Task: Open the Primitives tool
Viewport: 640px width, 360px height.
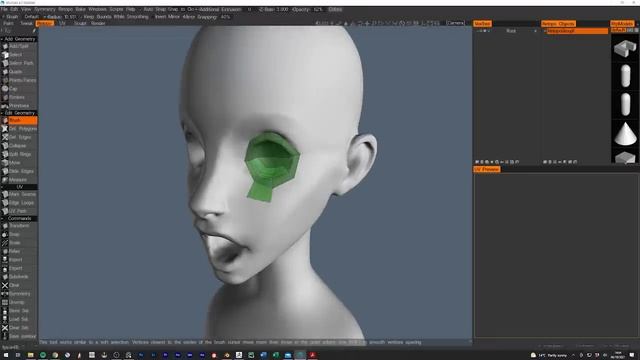Action: tap(19, 106)
